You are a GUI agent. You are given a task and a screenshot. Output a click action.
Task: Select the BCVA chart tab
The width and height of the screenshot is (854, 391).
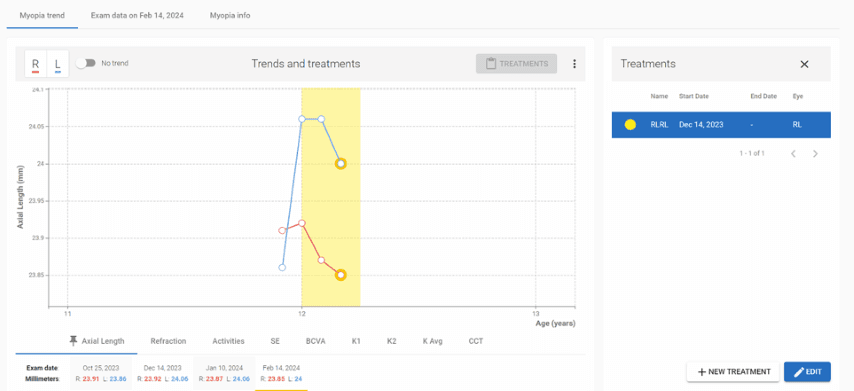click(315, 341)
